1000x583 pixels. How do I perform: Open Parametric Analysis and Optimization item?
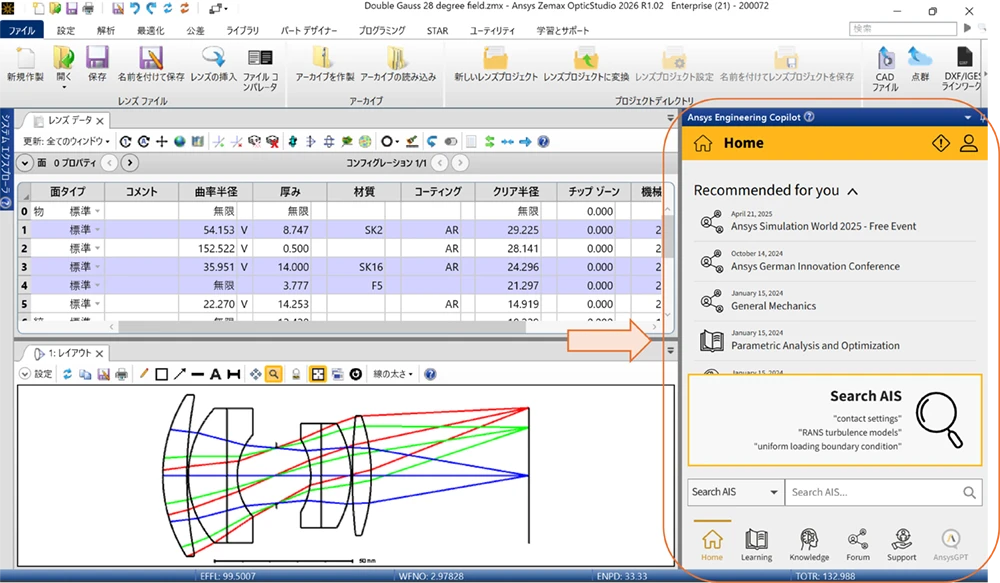pos(815,346)
